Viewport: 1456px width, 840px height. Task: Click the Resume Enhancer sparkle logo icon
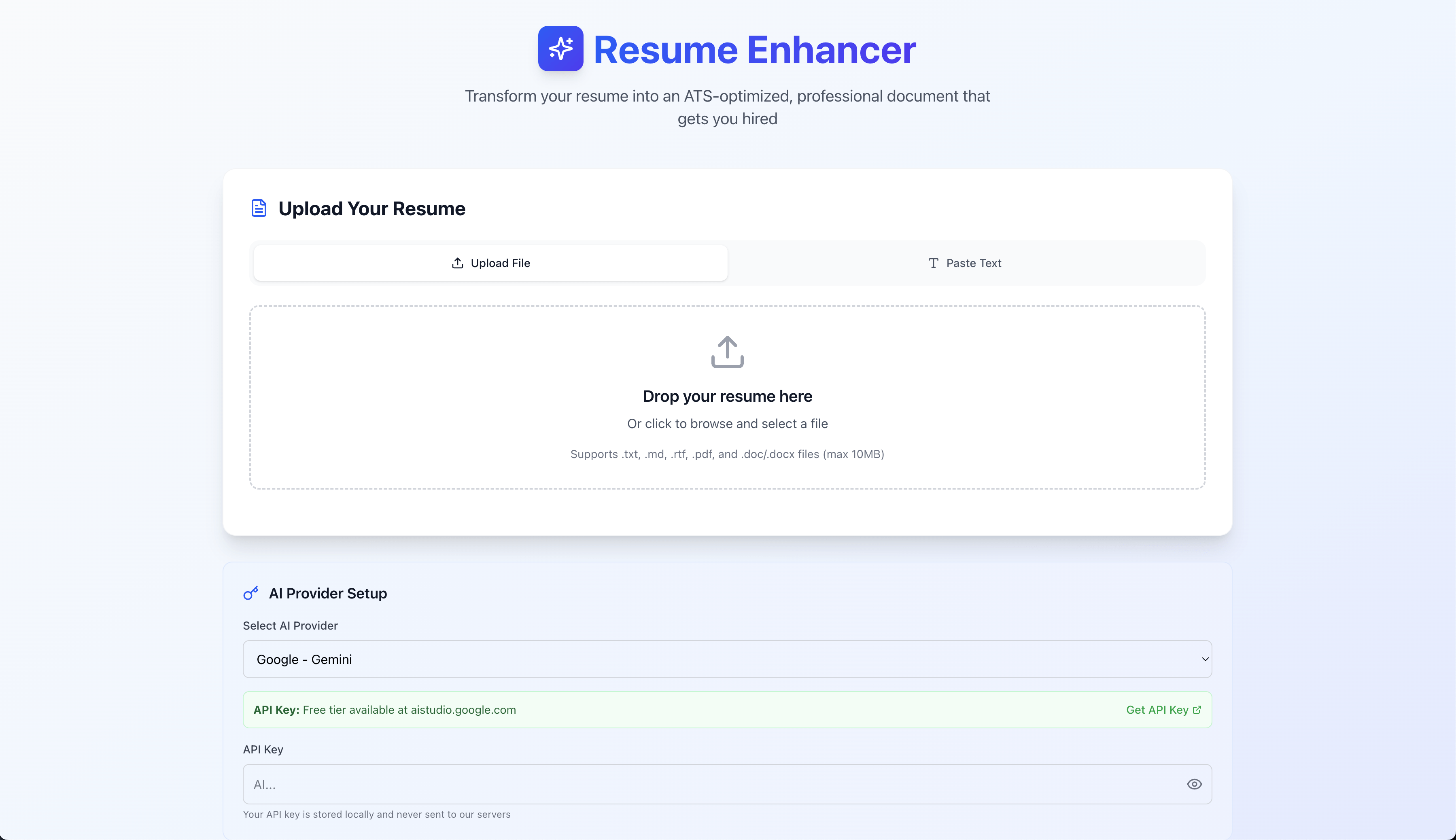coord(560,49)
